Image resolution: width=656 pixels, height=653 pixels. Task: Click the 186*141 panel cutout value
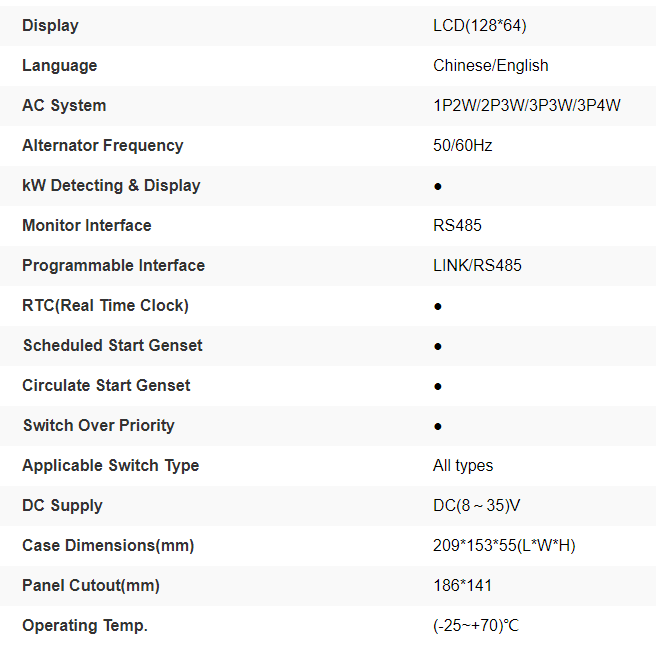click(462, 585)
